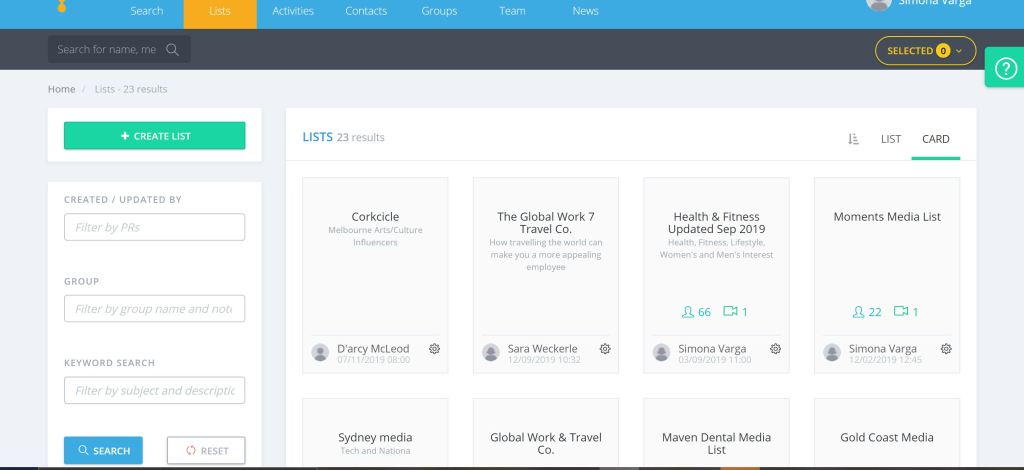
Task: Open gear settings on Moments Media List card
Action: (x=946, y=349)
